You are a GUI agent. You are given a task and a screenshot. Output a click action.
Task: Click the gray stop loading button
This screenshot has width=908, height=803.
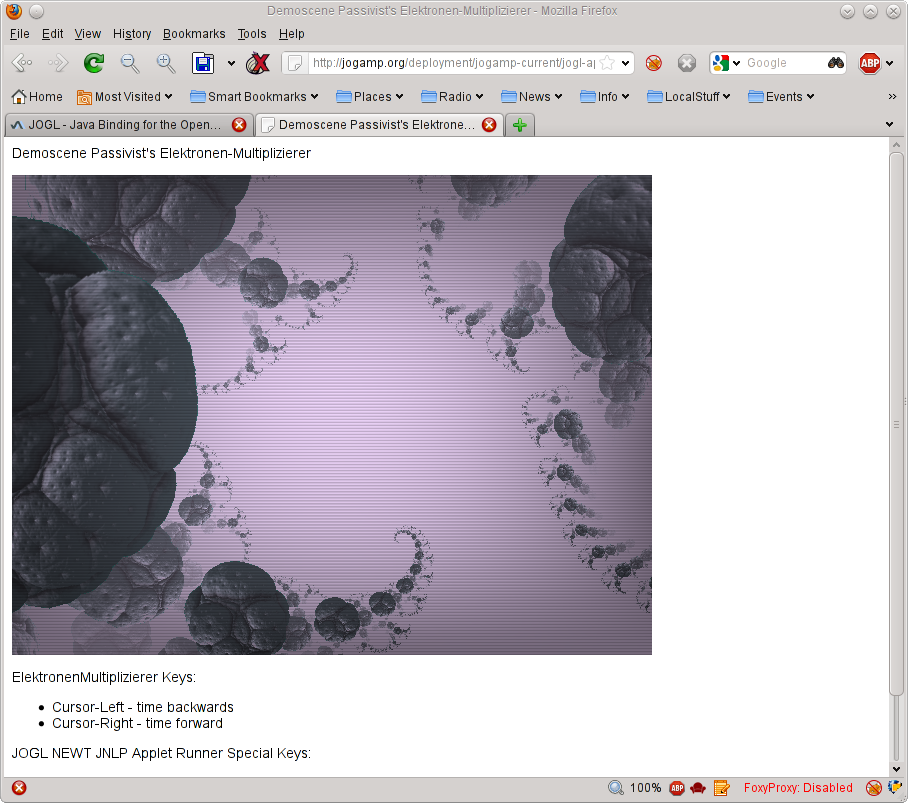tap(687, 63)
